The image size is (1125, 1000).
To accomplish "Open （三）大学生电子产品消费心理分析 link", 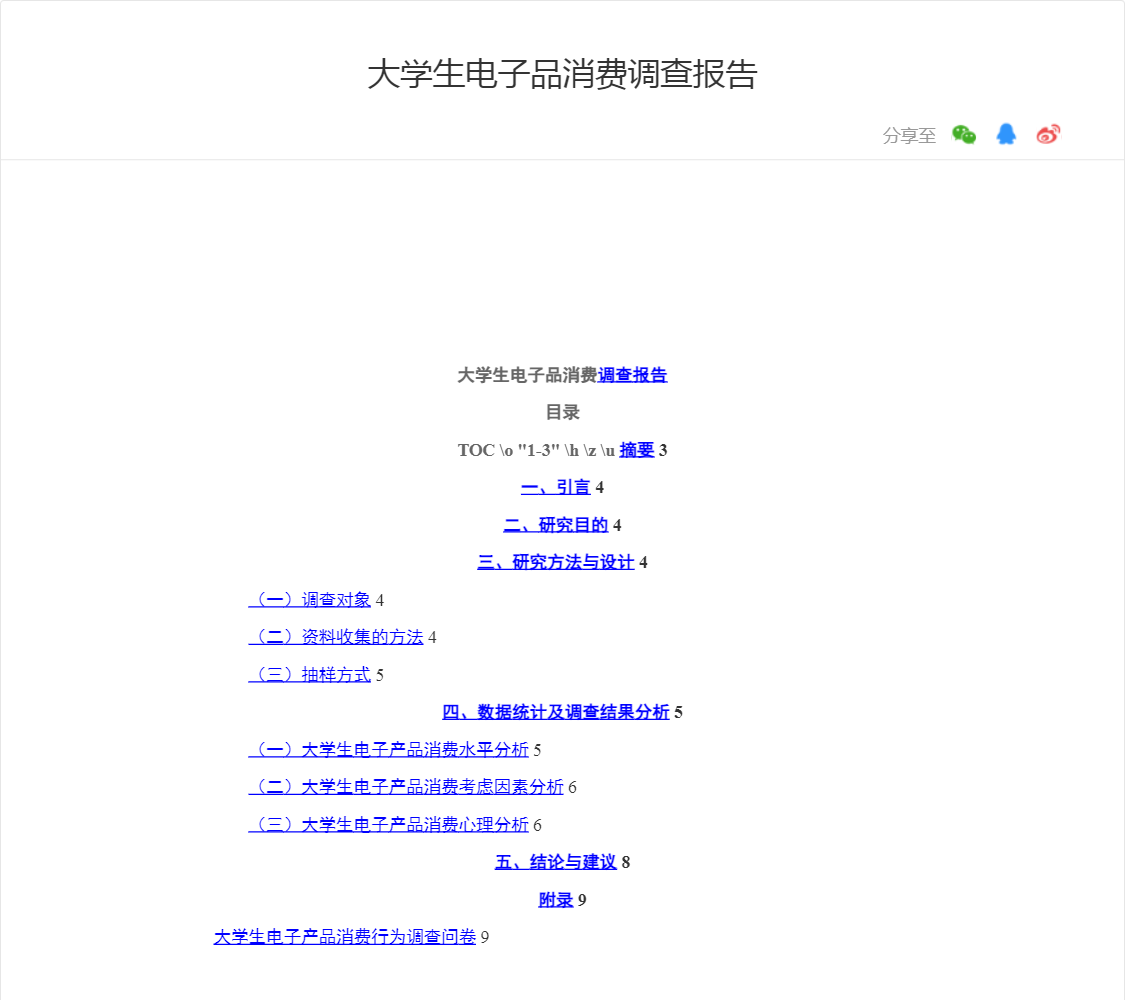I will pos(388,825).
